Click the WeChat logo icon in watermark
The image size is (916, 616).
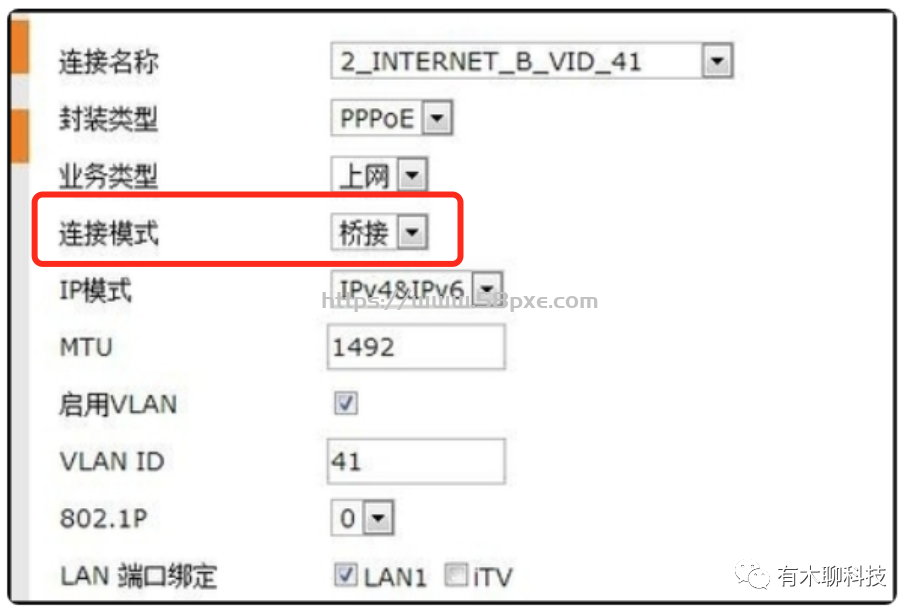click(752, 575)
